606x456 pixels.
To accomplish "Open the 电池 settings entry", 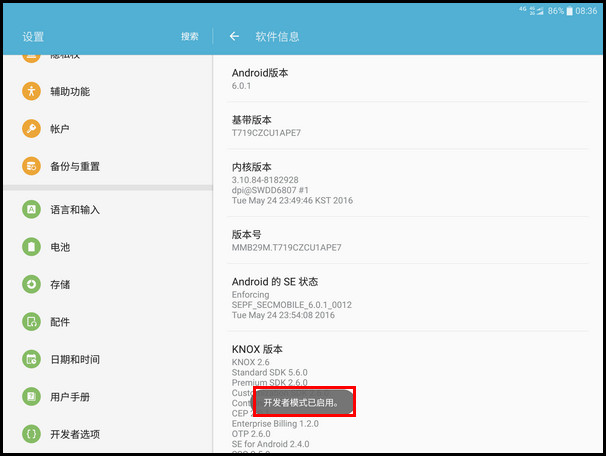I will pyautogui.click(x=108, y=247).
